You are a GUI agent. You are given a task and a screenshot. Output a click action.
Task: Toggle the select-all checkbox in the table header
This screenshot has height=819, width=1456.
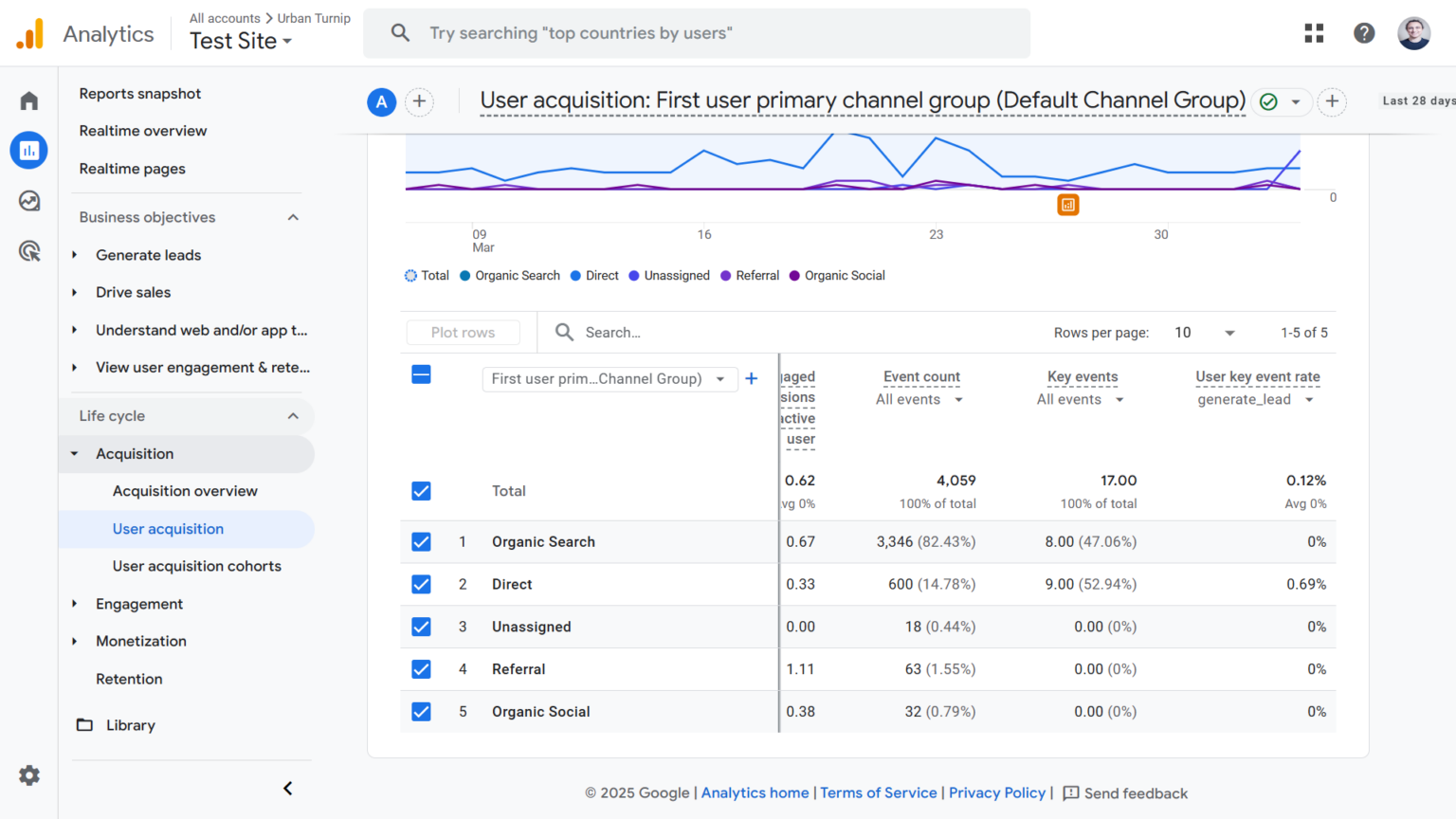coord(421,374)
